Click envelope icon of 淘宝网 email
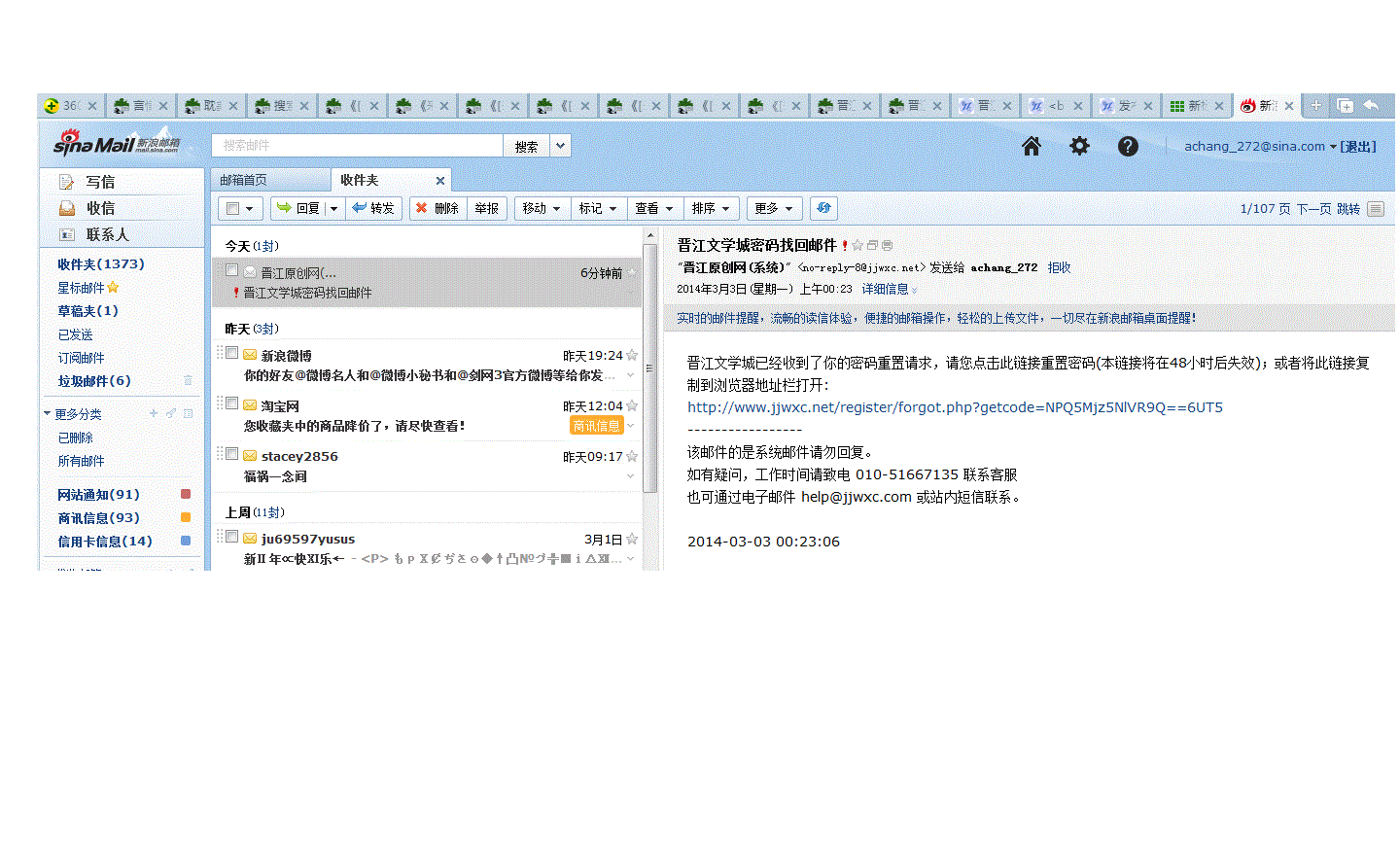 pyautogui.click(x=250, y=405)
